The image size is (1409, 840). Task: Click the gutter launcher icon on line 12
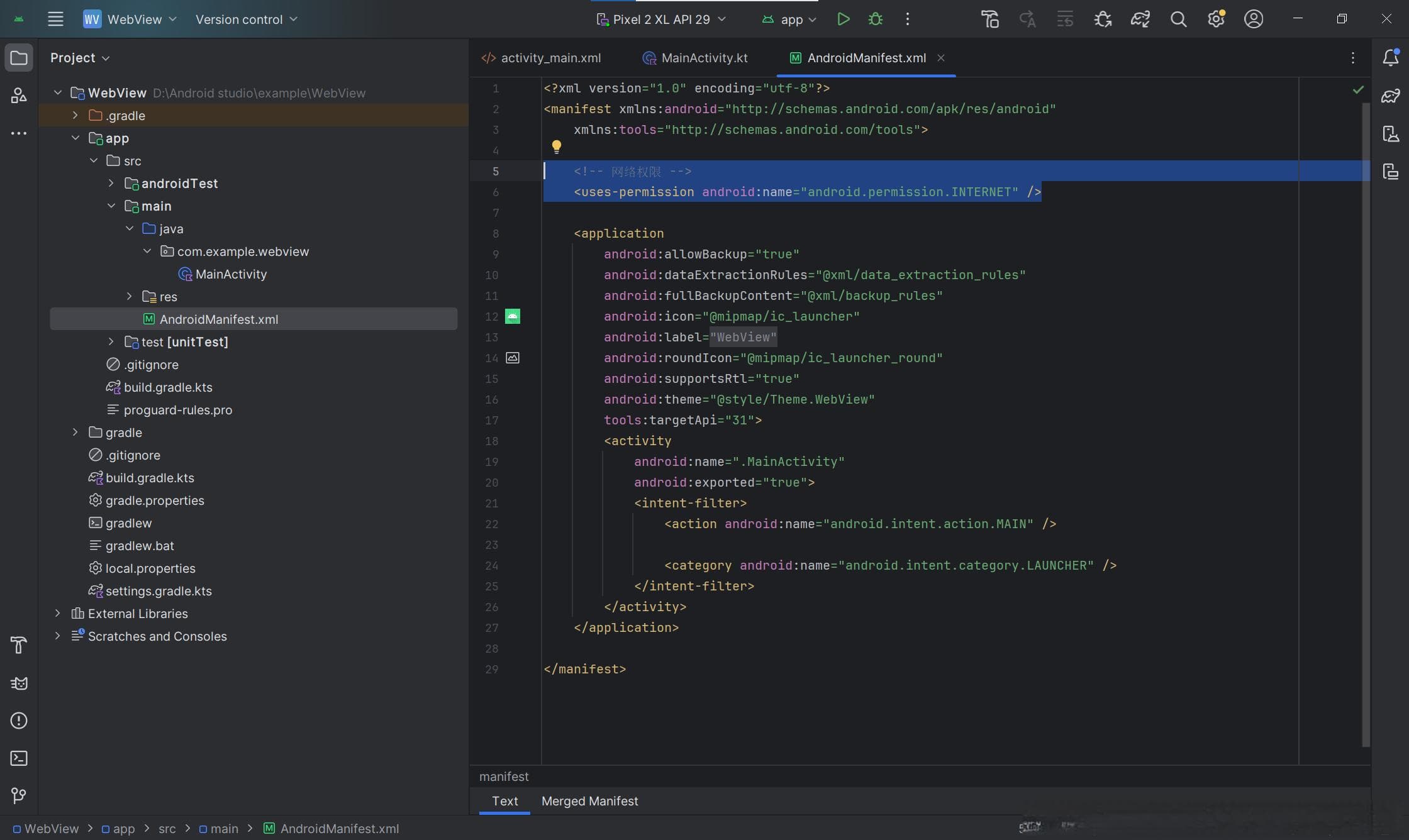[x=513, y=316]
